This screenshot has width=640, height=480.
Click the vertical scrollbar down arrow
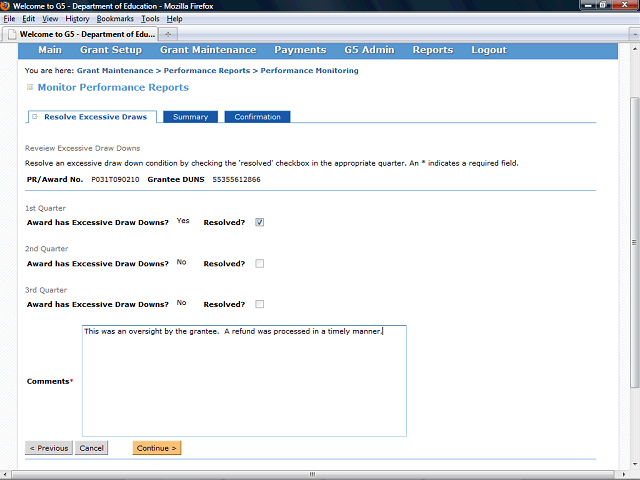(x=634, y=464)
